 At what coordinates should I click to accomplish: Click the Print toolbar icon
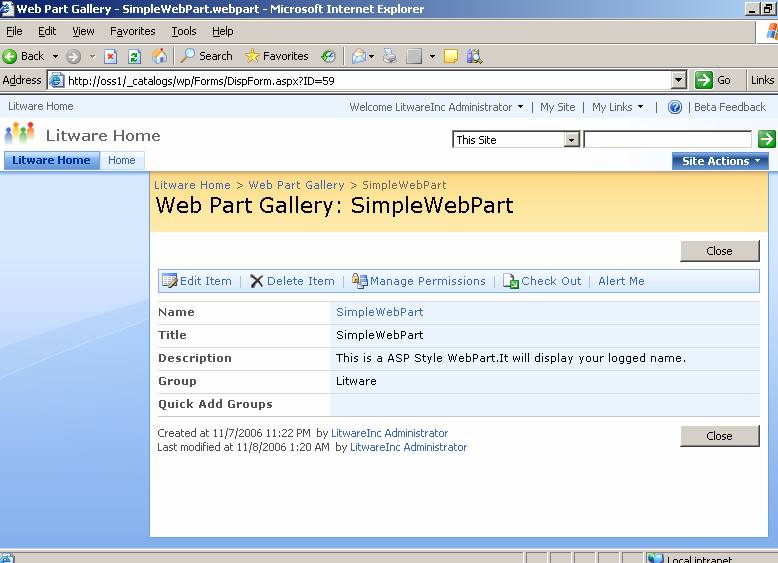point(390,56)
